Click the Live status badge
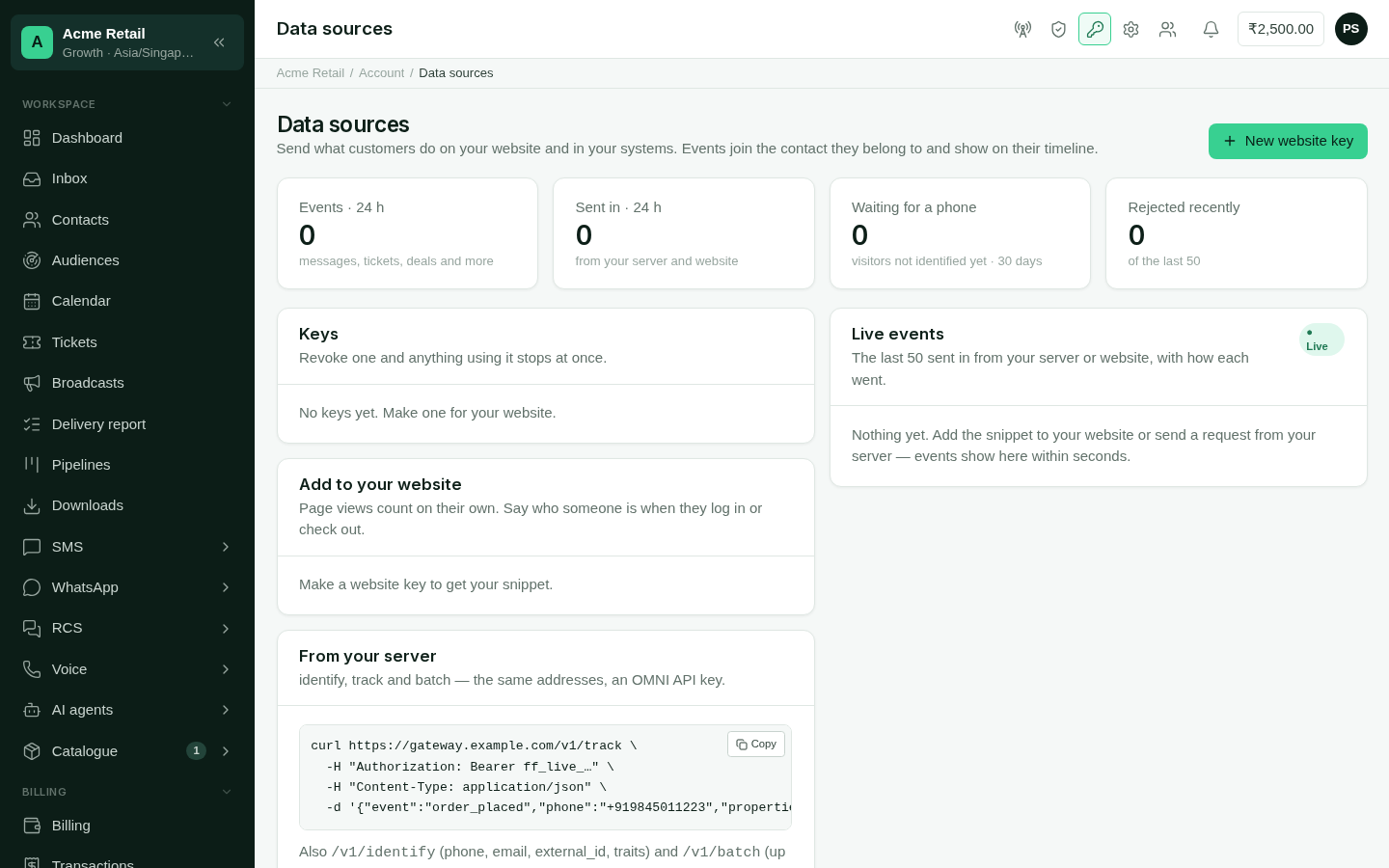Screen dimensions: 1389x868 1321,339
